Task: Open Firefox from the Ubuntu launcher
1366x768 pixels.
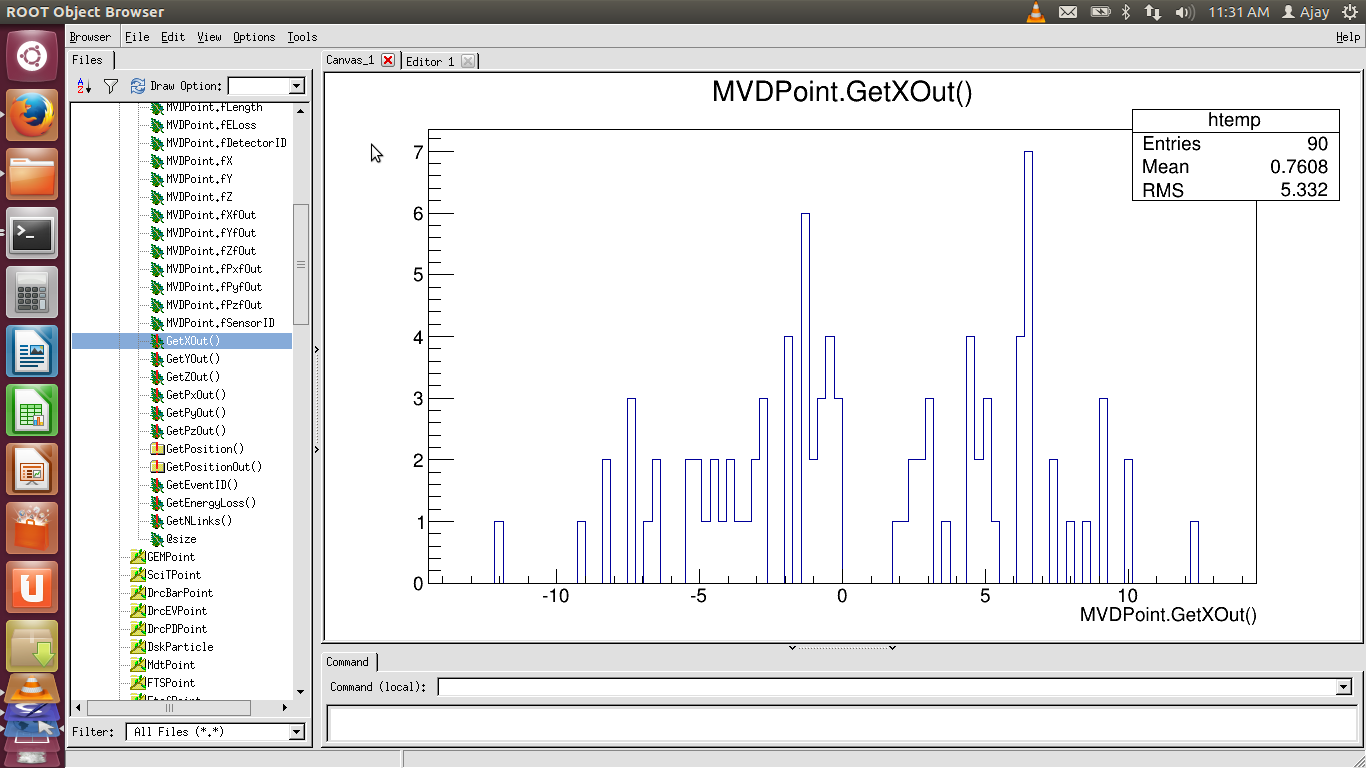Action: [x=32, y=116]
